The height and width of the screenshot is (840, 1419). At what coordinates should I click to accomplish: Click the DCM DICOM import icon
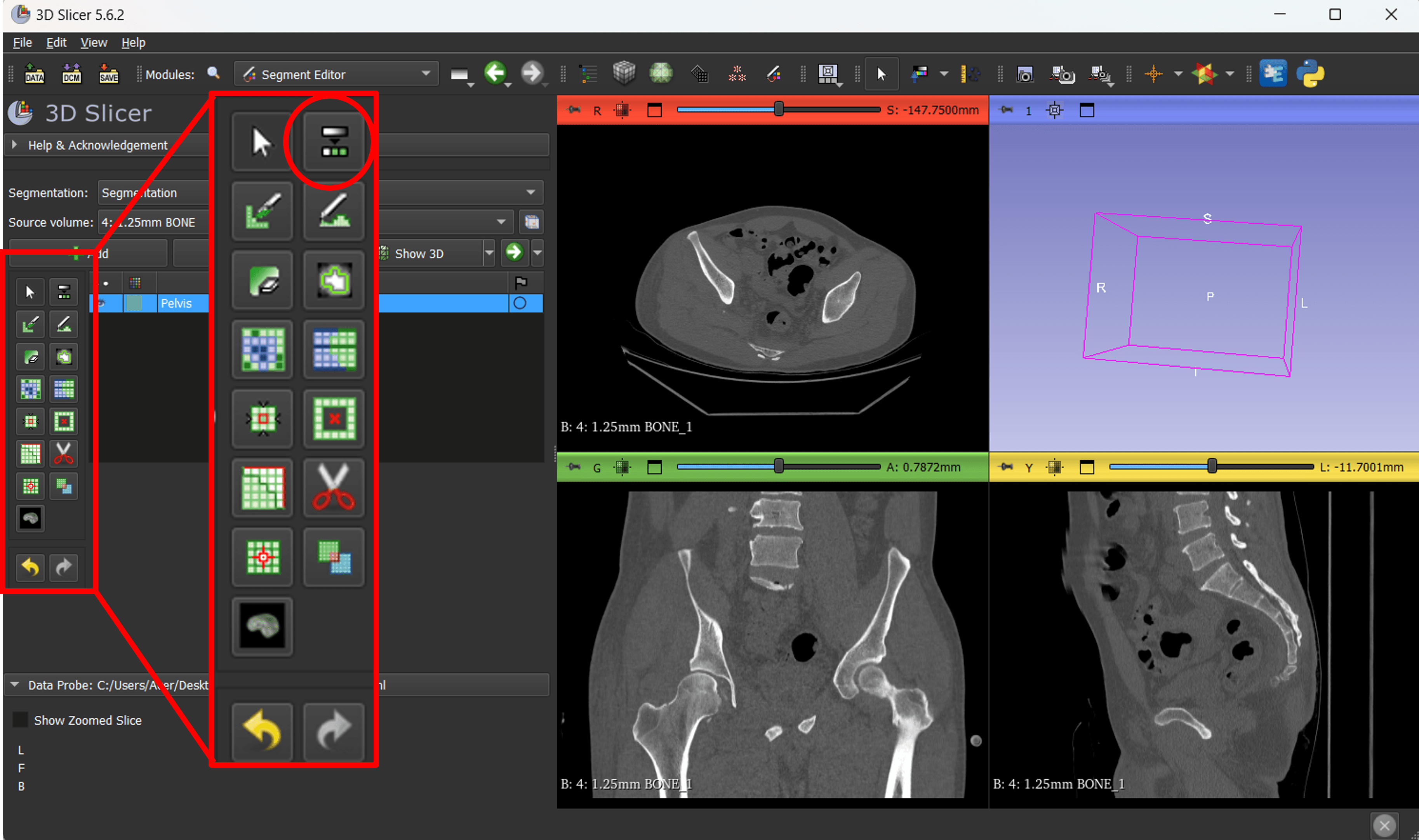pyautogui.click(x=71, y=73)
